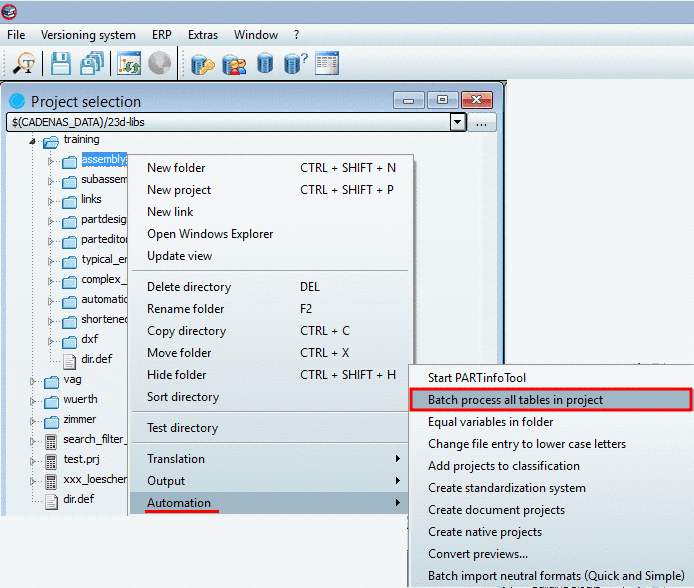Image resolution: width=694 pixels, height=588 pixels.
Task: Expand the vag folder node
Action: tap(33, 381)
